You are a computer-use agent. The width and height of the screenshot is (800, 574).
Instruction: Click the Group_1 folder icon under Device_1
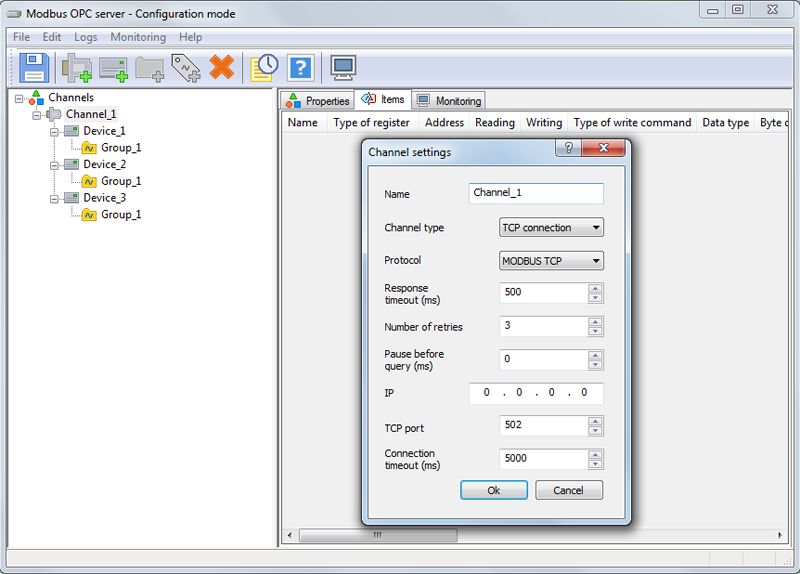point(89,148)
